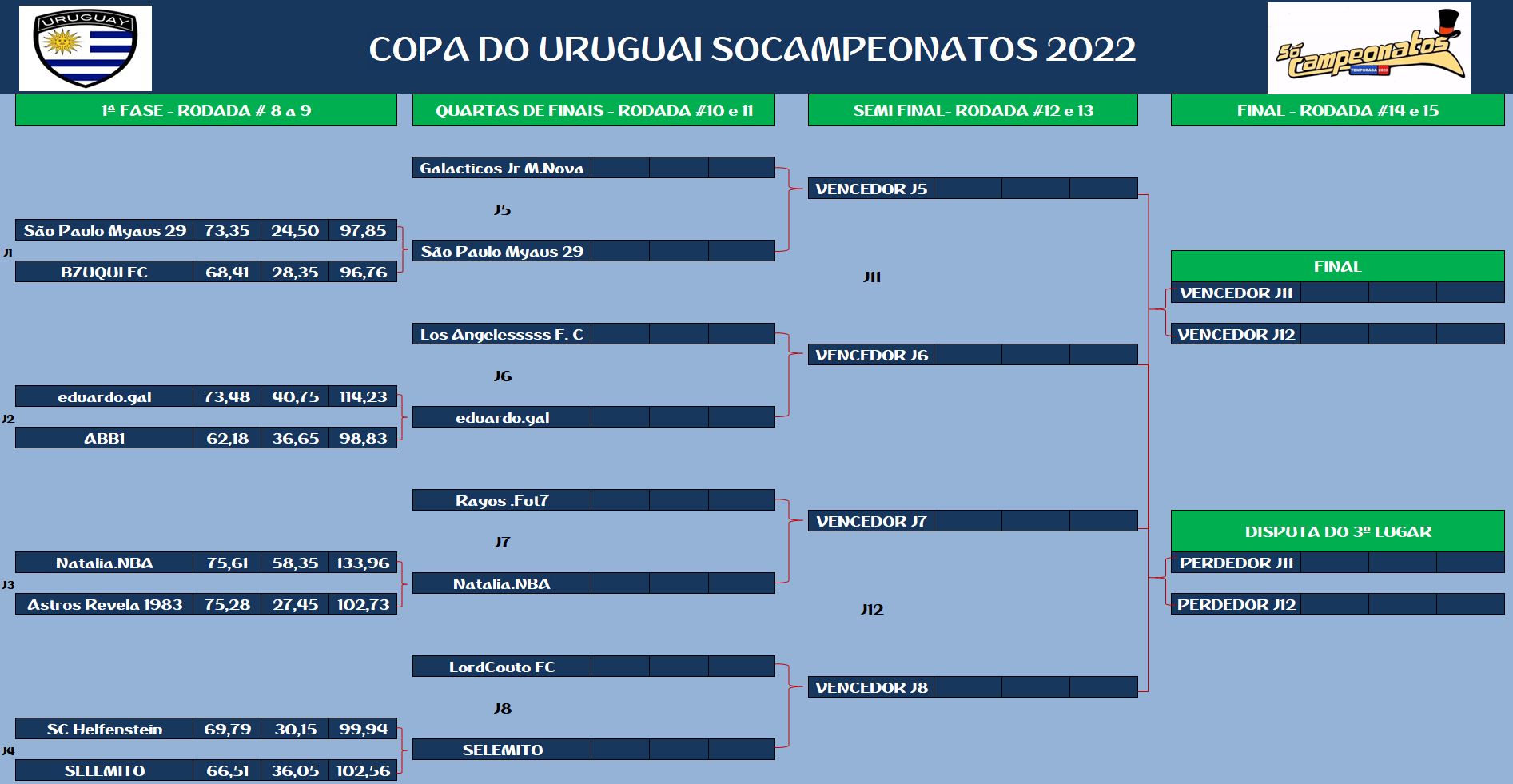Click the Uruguay shield logo
Screen dimensions: 1513x784
click(x=86, y=48)
